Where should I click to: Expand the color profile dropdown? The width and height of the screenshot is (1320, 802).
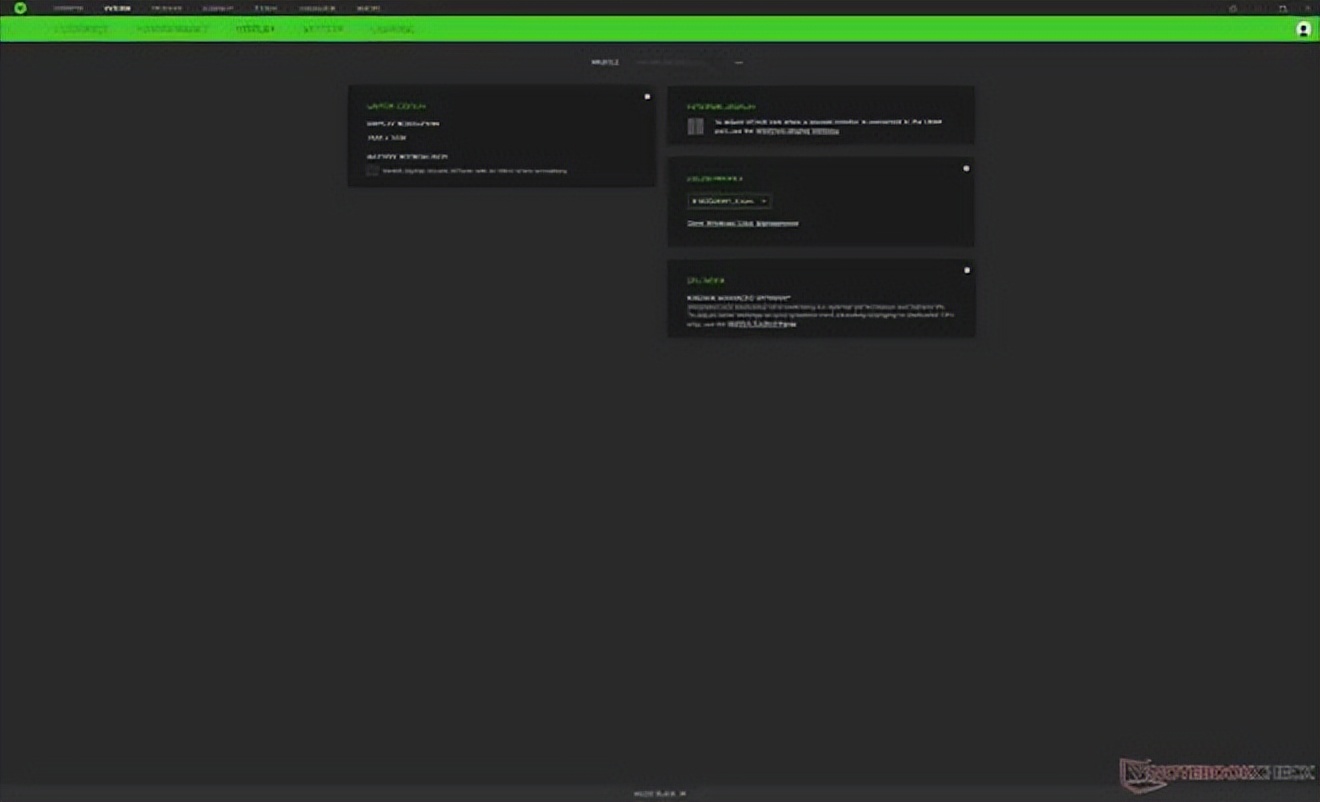(x=729, y=201)
